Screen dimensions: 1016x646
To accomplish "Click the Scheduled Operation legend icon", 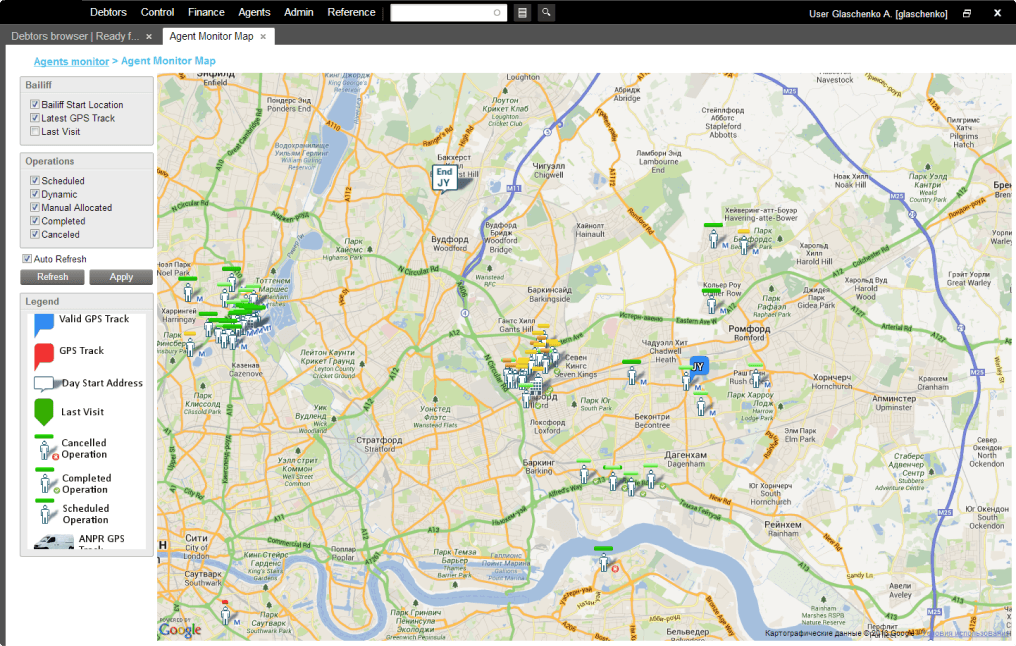I will (x=45, y=512).
